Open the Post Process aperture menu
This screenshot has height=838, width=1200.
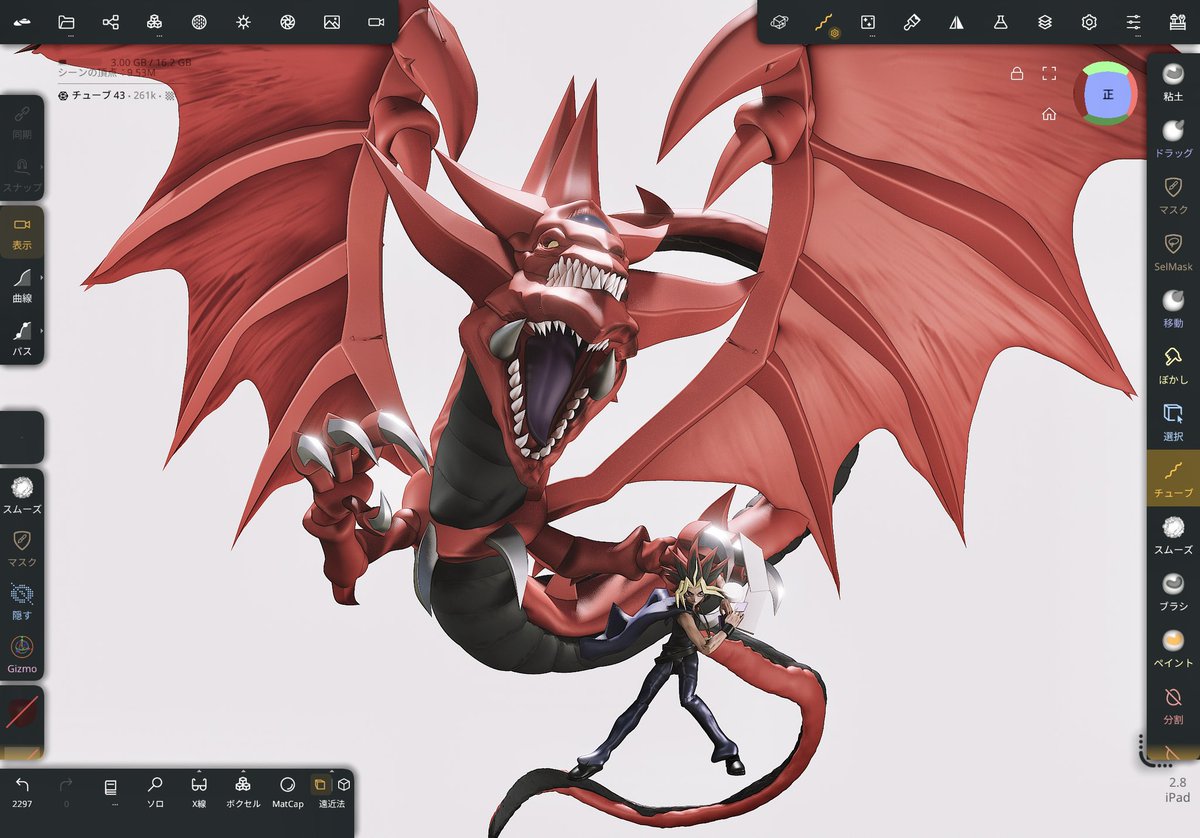287,22
